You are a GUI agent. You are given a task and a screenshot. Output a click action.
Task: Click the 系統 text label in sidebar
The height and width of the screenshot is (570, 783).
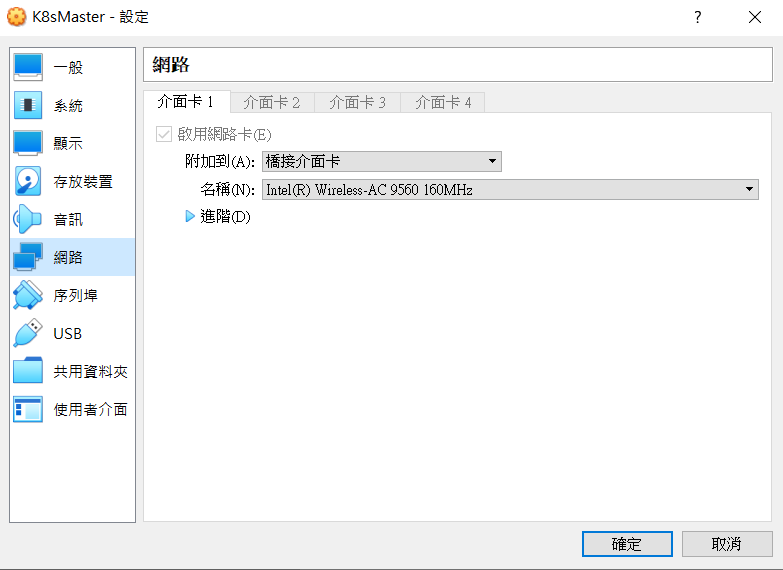[68, 105]
